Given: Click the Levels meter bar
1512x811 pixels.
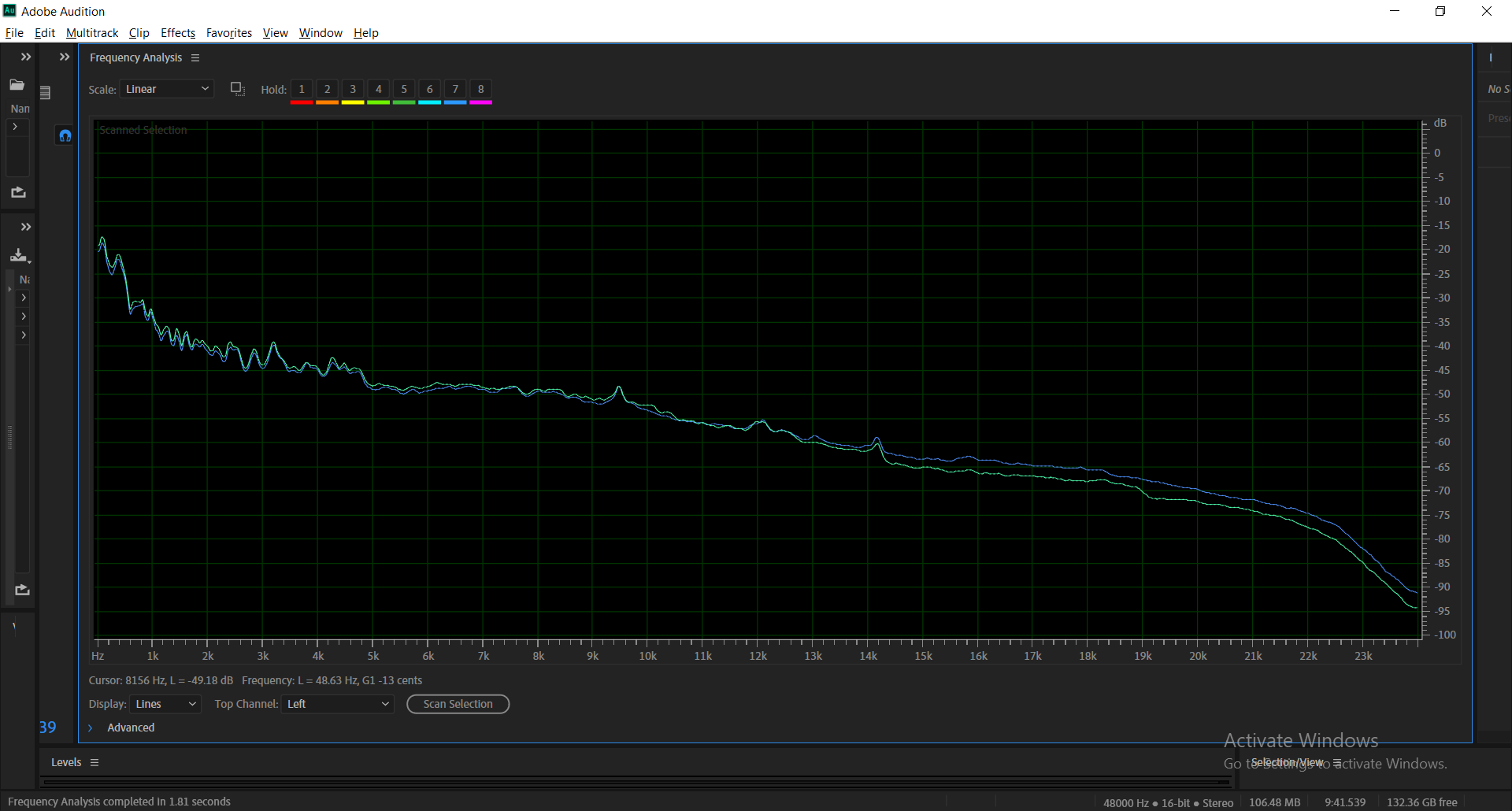Looking at the screenshot, I should [x=636, y=782].
